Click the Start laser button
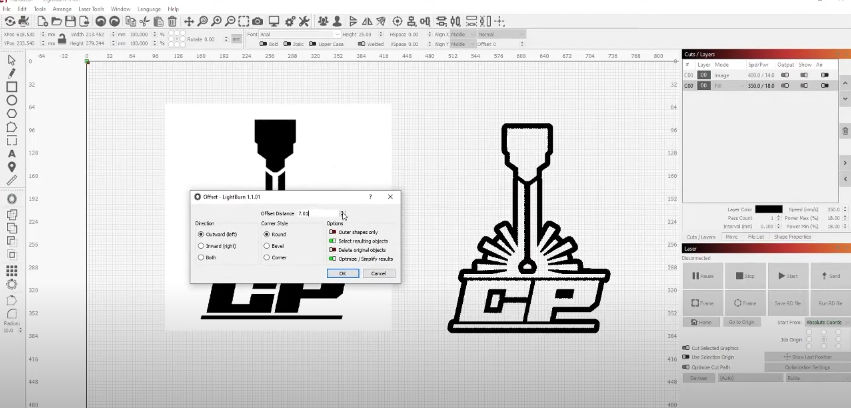Image resolution: width=851 pixels, height=408 pixels. 788,276
